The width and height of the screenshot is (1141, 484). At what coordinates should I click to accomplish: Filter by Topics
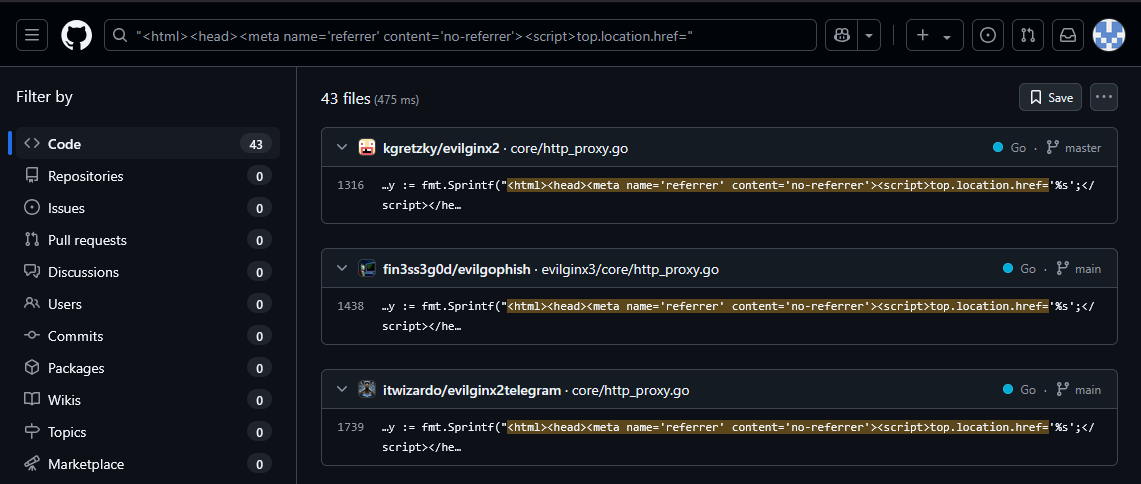148,432
